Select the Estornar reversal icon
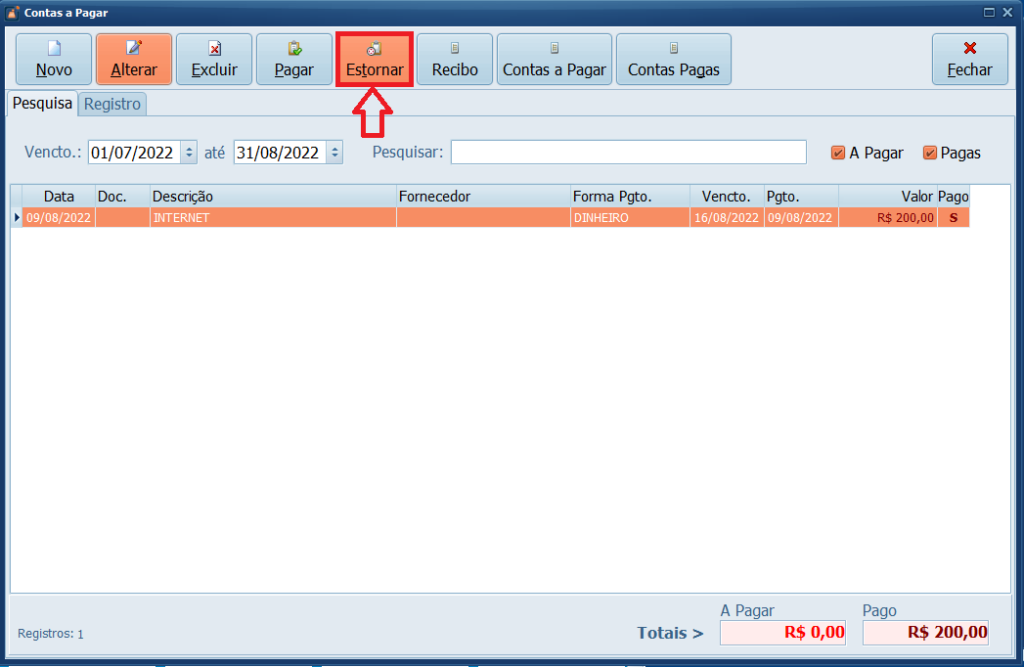This screenshot has height=667, width=1024. click(373, 48)
